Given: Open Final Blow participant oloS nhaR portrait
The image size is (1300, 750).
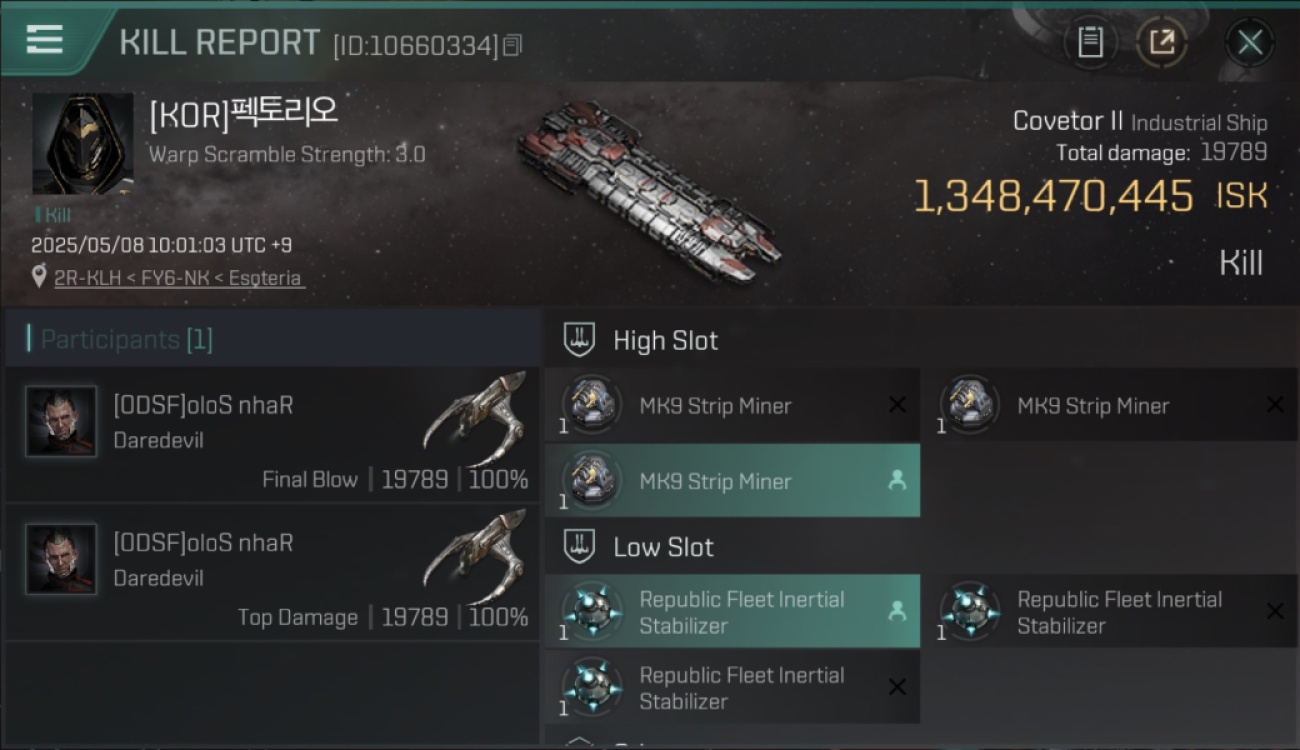Looking at the screenshot, I should (62, 422).
